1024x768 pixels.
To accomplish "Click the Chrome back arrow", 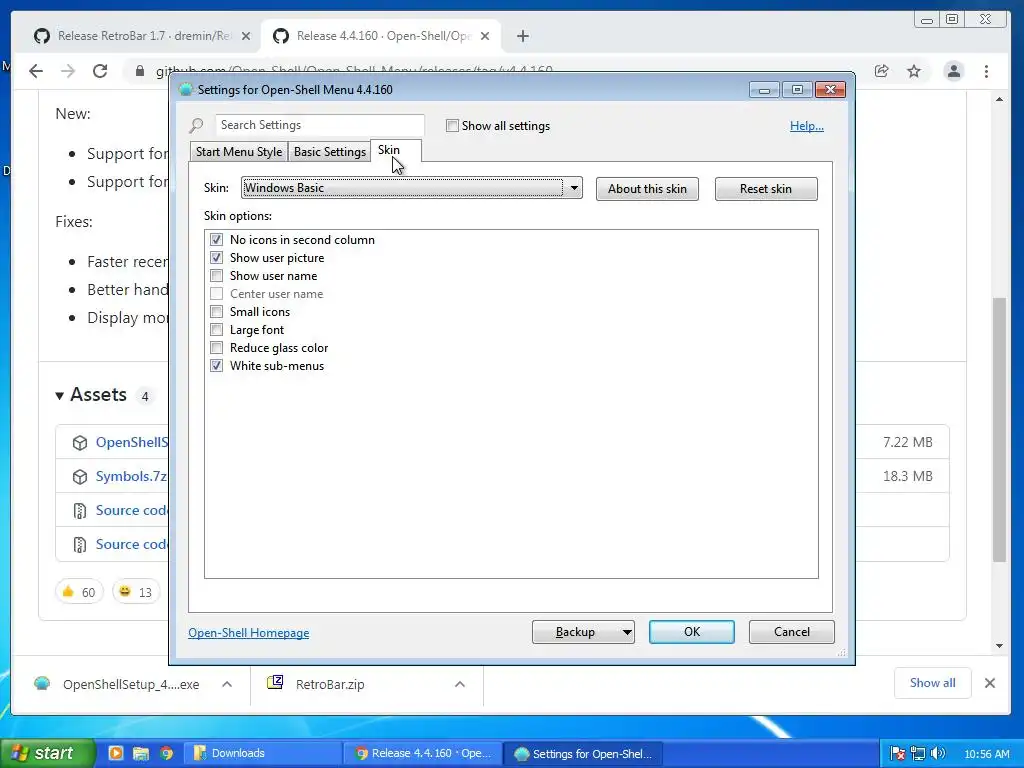I will click(36, 71).
